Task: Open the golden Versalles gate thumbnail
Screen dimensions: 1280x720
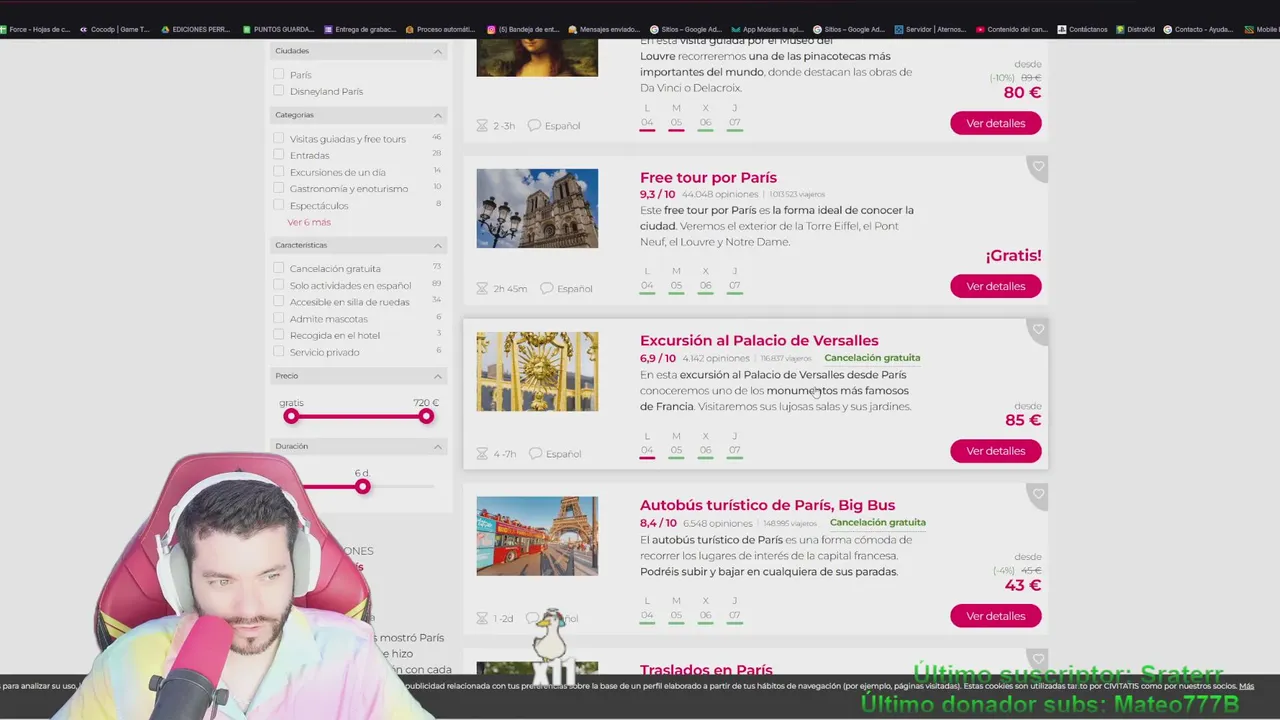Action: [x=537, y=371]
